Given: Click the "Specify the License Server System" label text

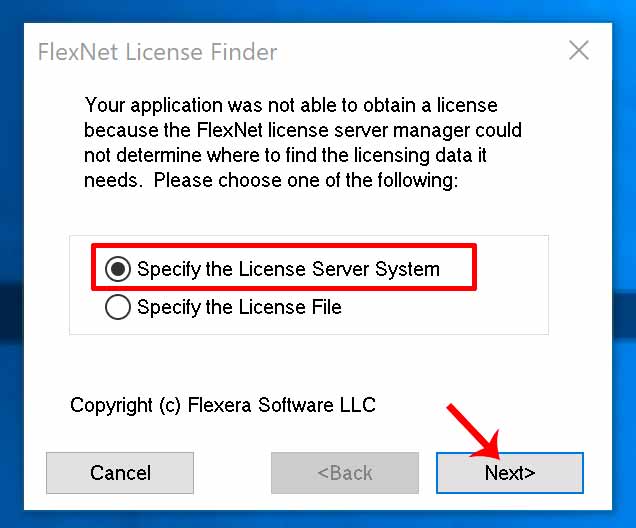Looking at the screenshot, I should (288, 269).
